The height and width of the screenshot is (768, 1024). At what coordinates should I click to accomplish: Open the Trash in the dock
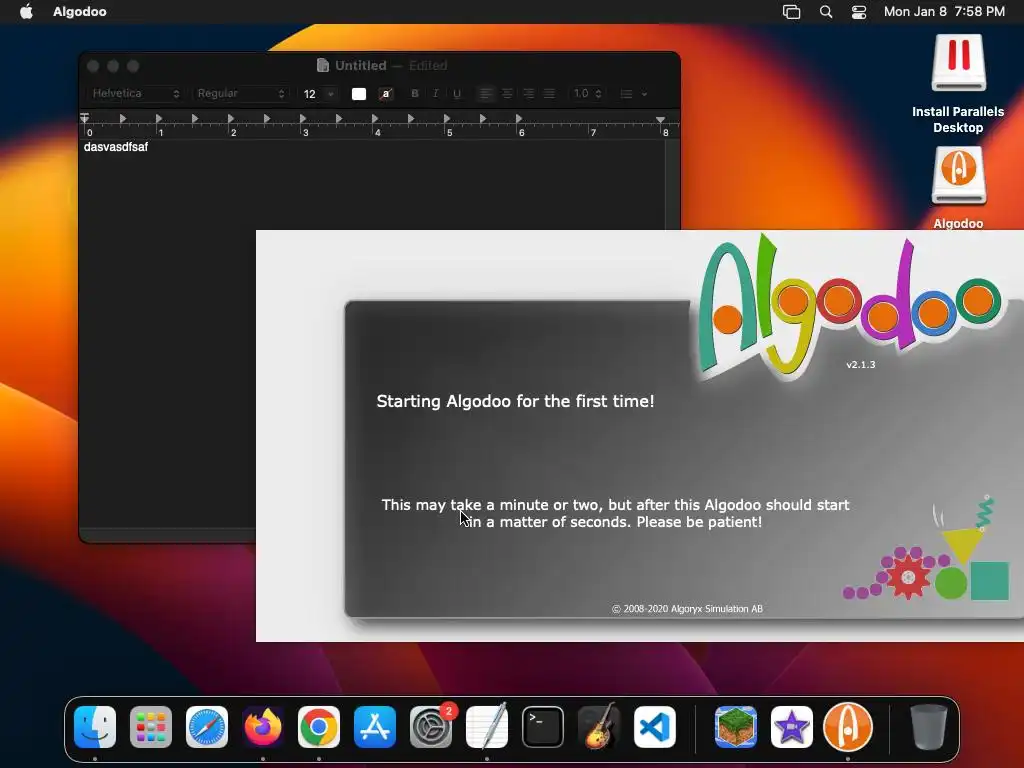click(929, 727)
